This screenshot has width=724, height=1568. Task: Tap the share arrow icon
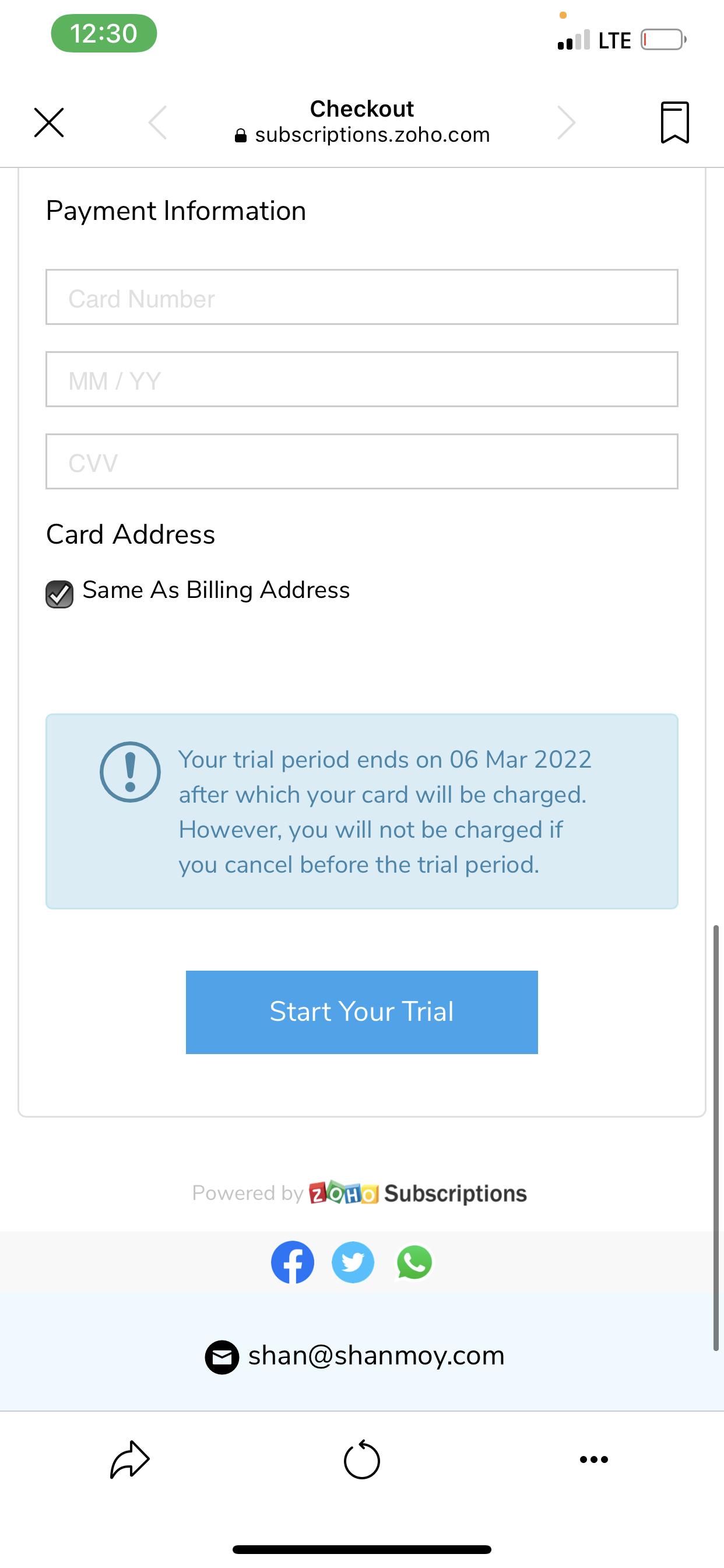(x=129, y=1459)
